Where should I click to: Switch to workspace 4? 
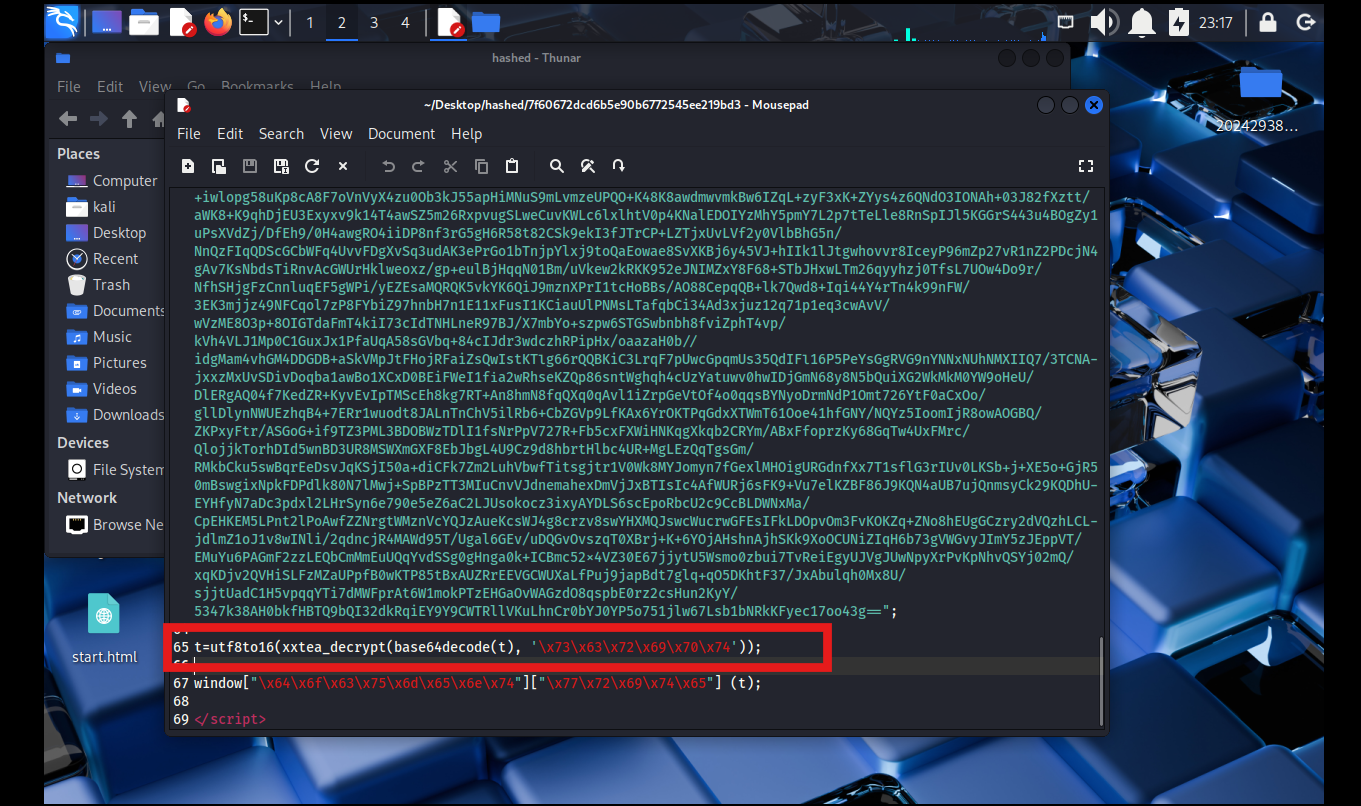point(405,22)
